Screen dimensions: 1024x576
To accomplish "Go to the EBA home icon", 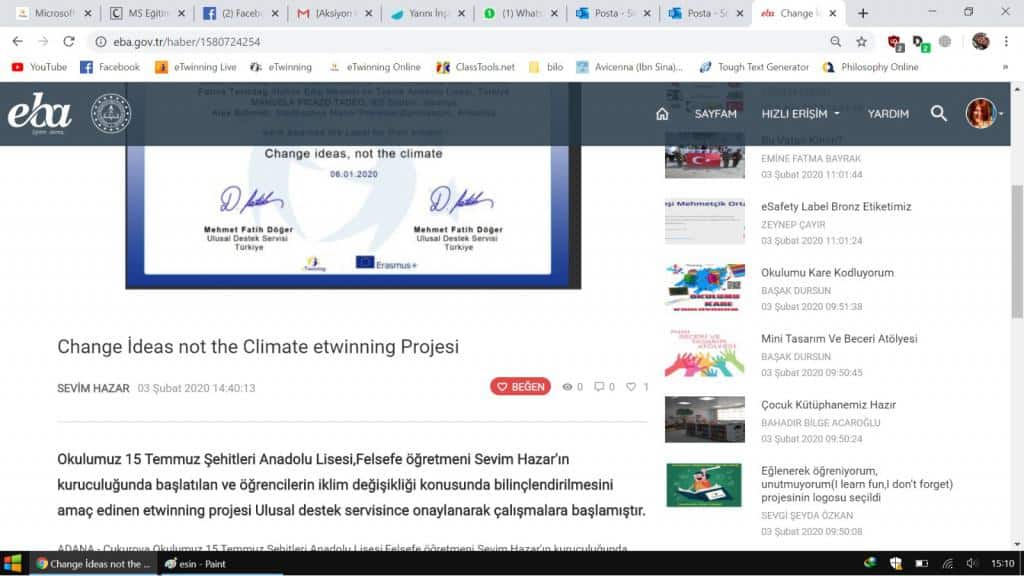I will point(662,114).
